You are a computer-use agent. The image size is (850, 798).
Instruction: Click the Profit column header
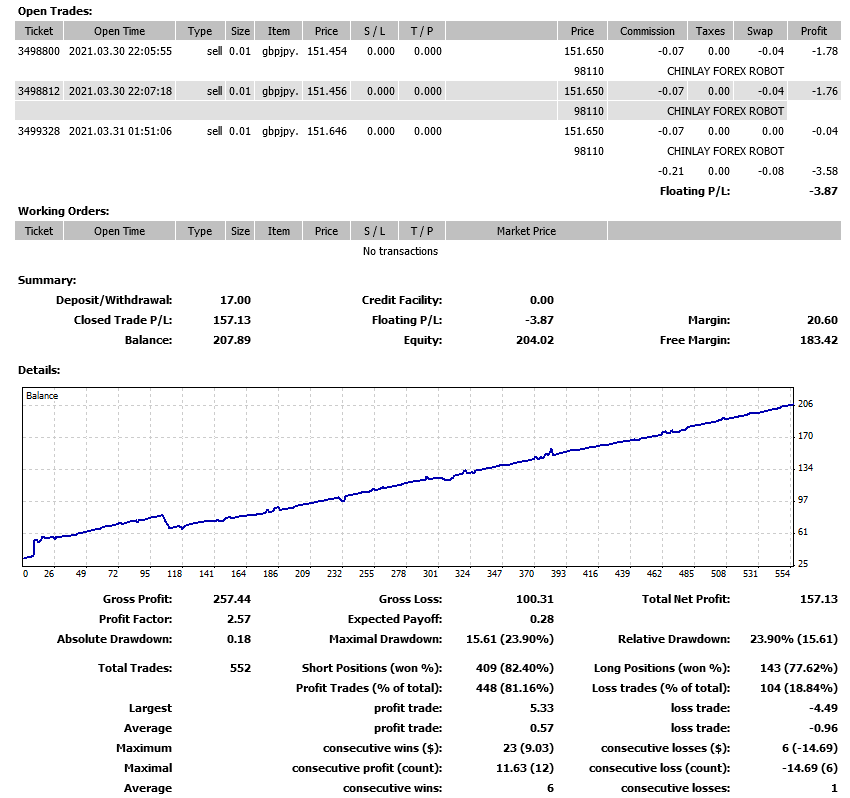(x=813, y=31)
